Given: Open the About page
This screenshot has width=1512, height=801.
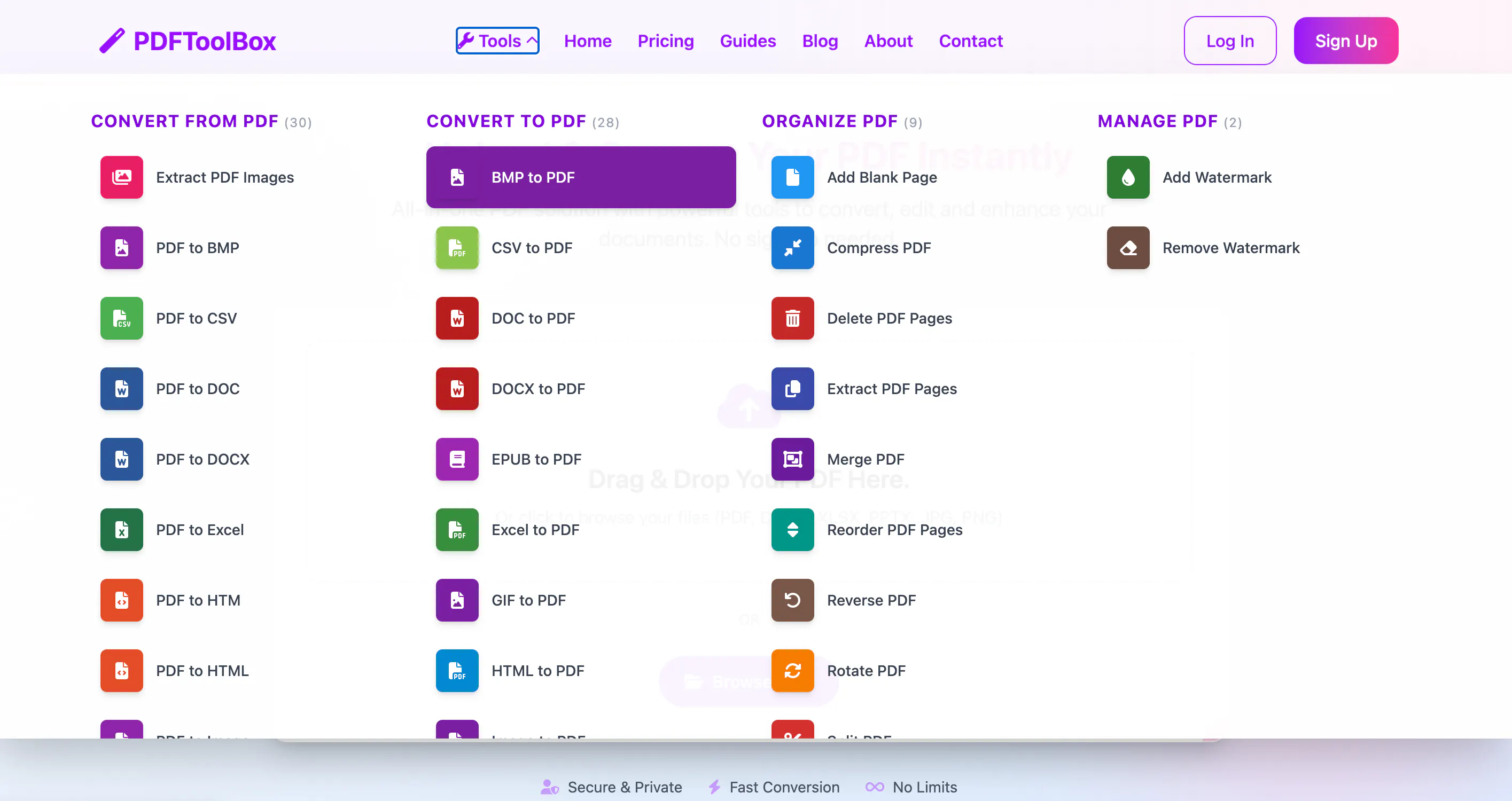Looking at the screenshot, I should (x=888, y=41).
